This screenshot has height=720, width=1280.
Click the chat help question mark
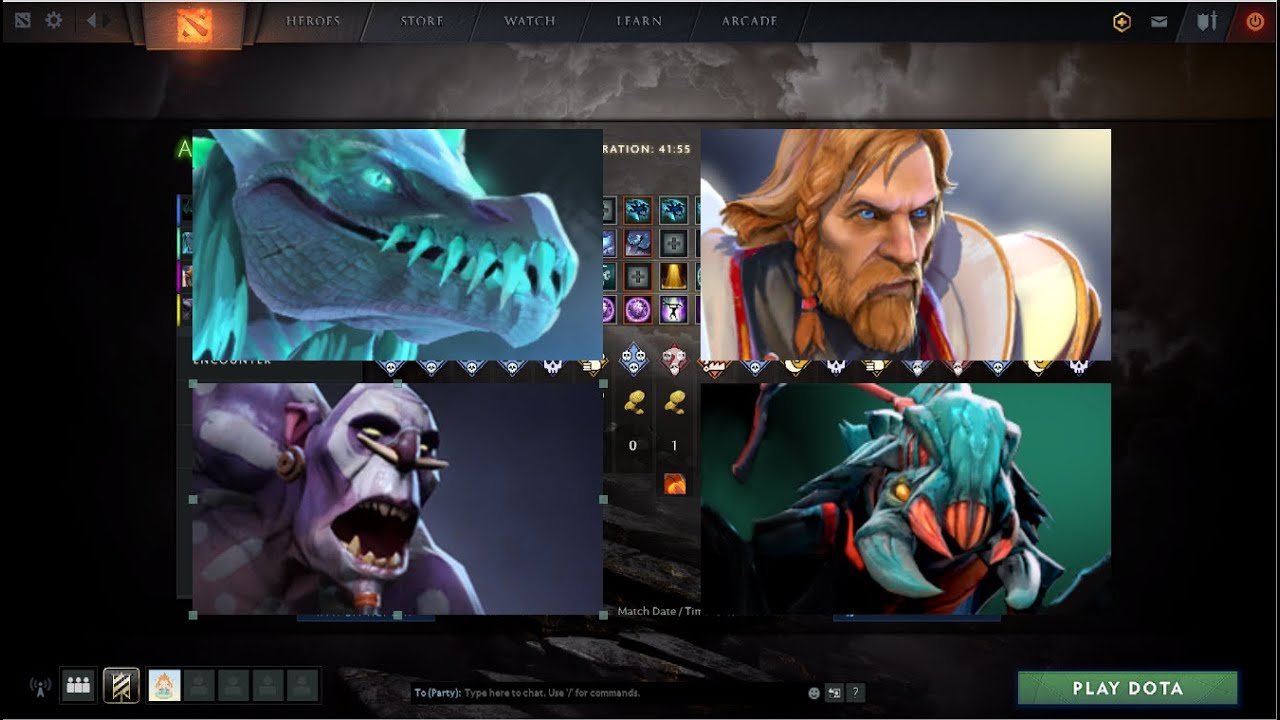pos(856,692)
